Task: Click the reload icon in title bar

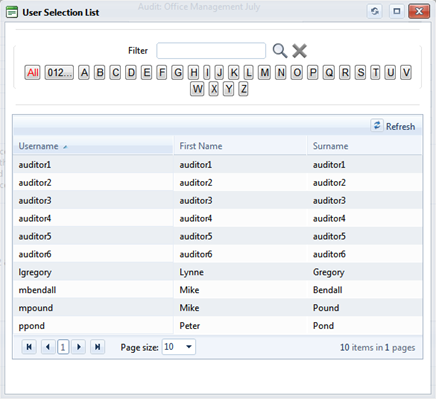Action: coord(375,11)
